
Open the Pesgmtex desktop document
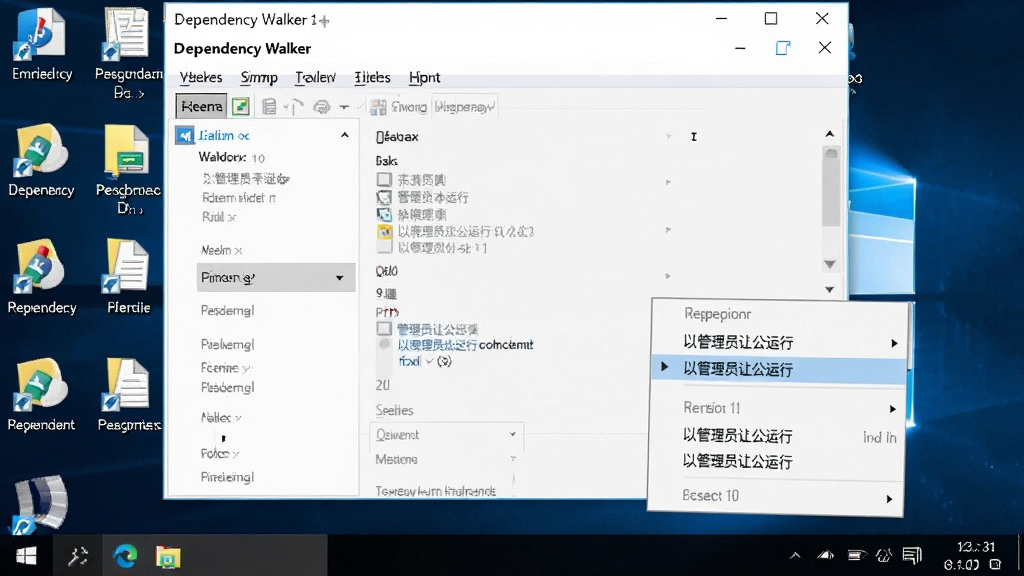tap(128, 394)
